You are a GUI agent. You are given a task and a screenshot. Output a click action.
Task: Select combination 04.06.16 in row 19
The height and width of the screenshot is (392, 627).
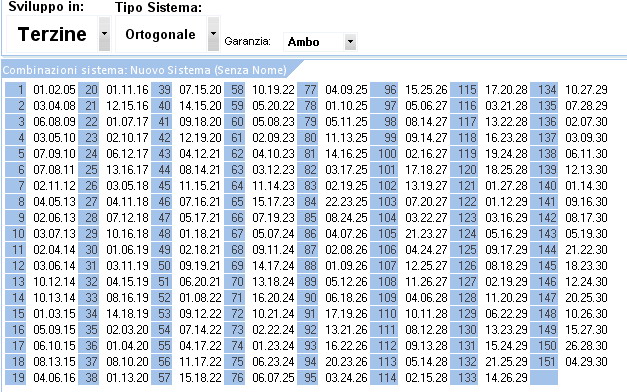click(54, 378)
